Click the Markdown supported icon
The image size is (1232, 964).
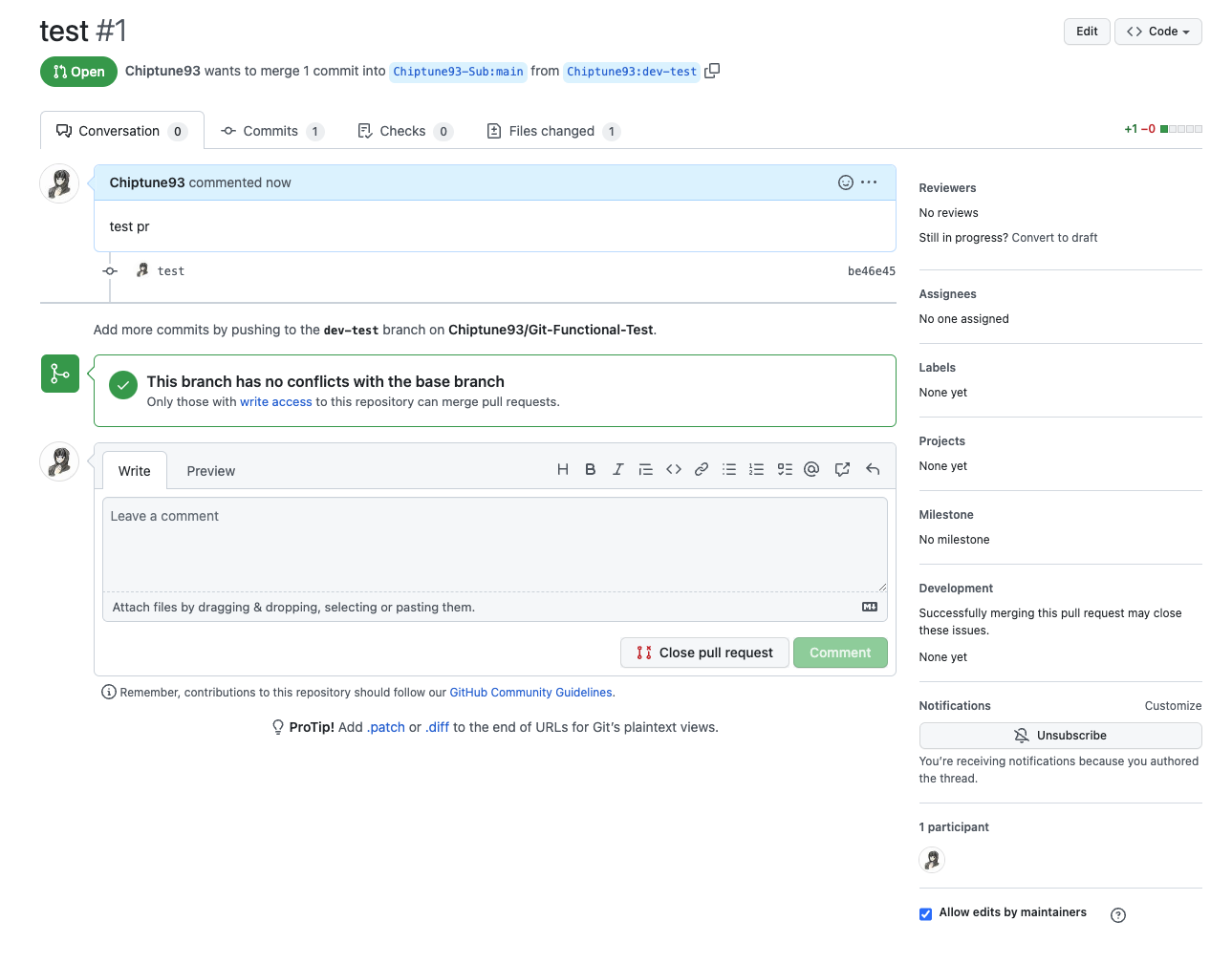click(x=870, y=607)
